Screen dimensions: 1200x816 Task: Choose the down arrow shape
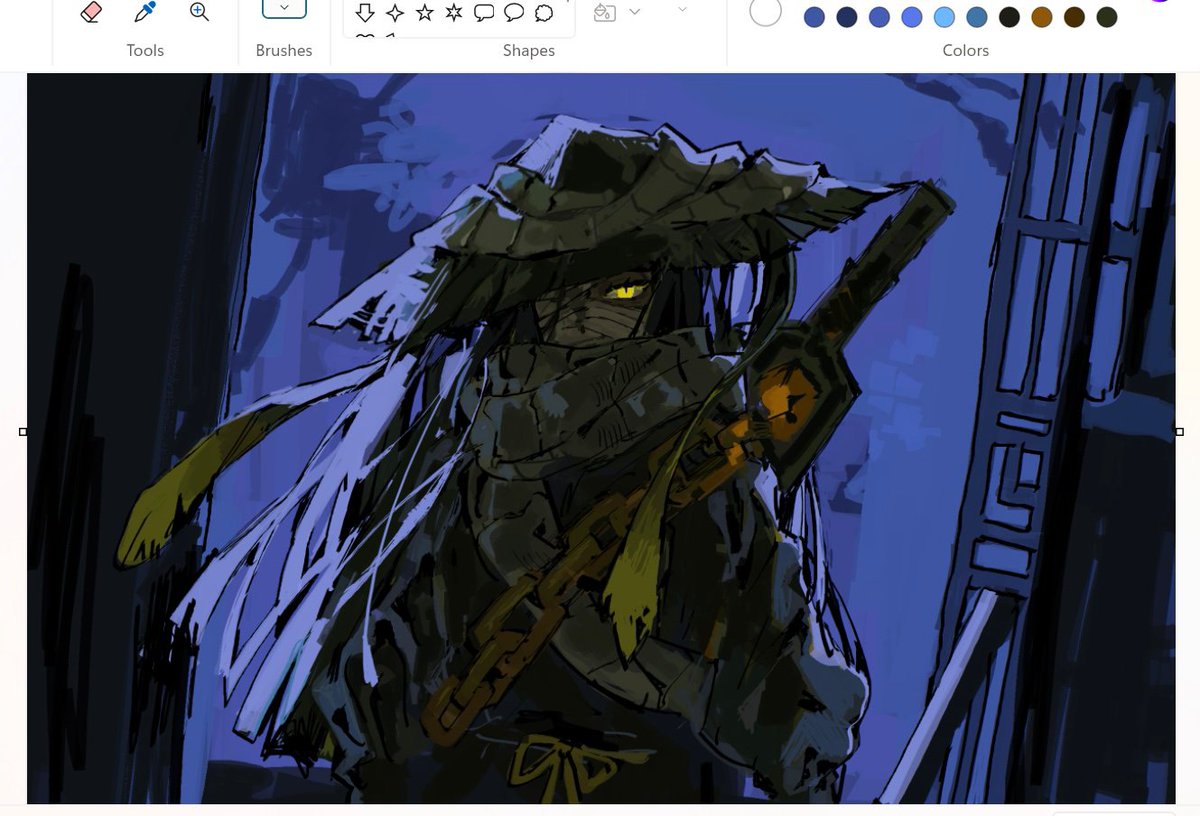366,12
